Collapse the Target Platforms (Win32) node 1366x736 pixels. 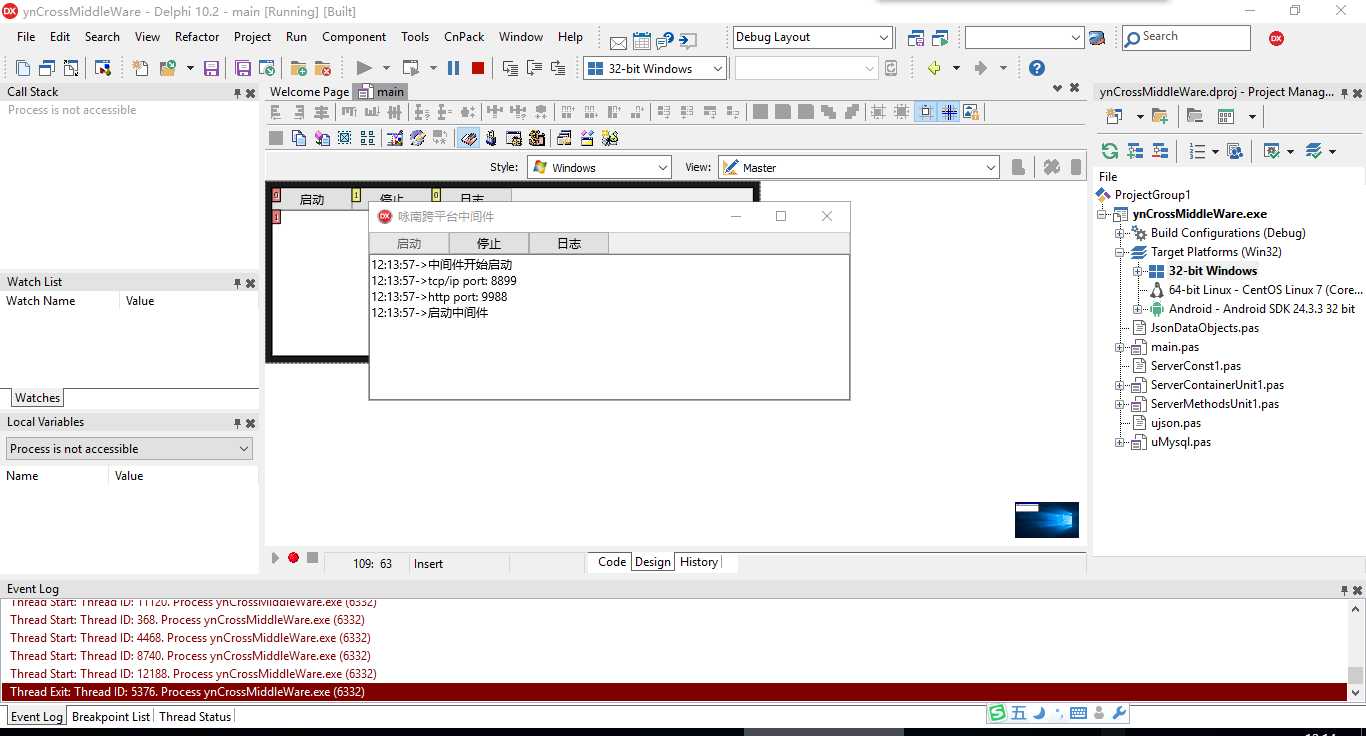[1121, 252]
